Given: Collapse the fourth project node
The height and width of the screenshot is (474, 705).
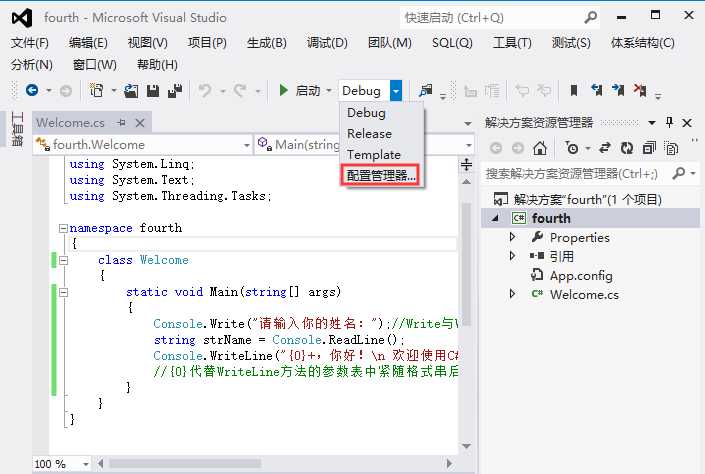Looking at the screenshot, I should [x=495, y=219].
